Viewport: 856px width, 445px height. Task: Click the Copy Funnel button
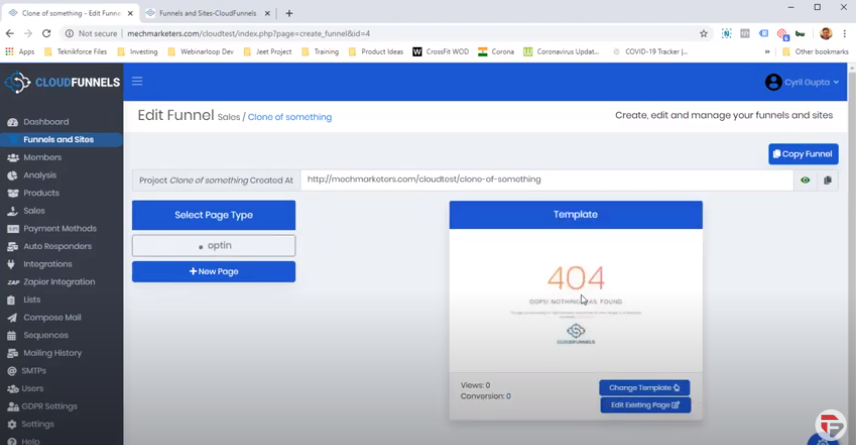[803, 154]
